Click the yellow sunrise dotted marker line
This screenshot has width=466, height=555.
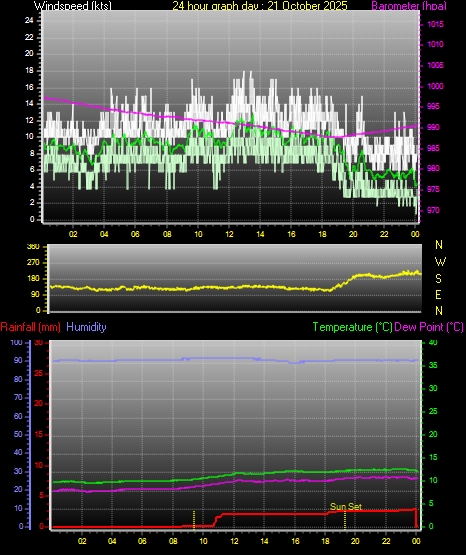click(194, 520)
